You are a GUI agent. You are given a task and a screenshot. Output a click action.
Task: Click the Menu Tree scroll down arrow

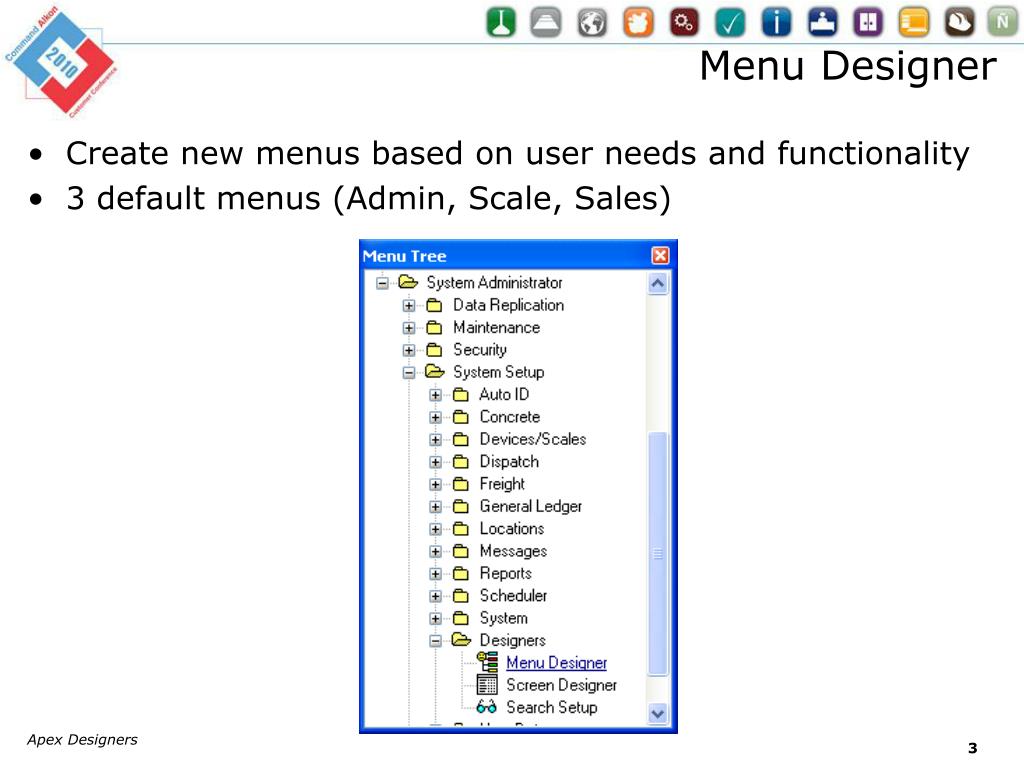tap(658, 714)
